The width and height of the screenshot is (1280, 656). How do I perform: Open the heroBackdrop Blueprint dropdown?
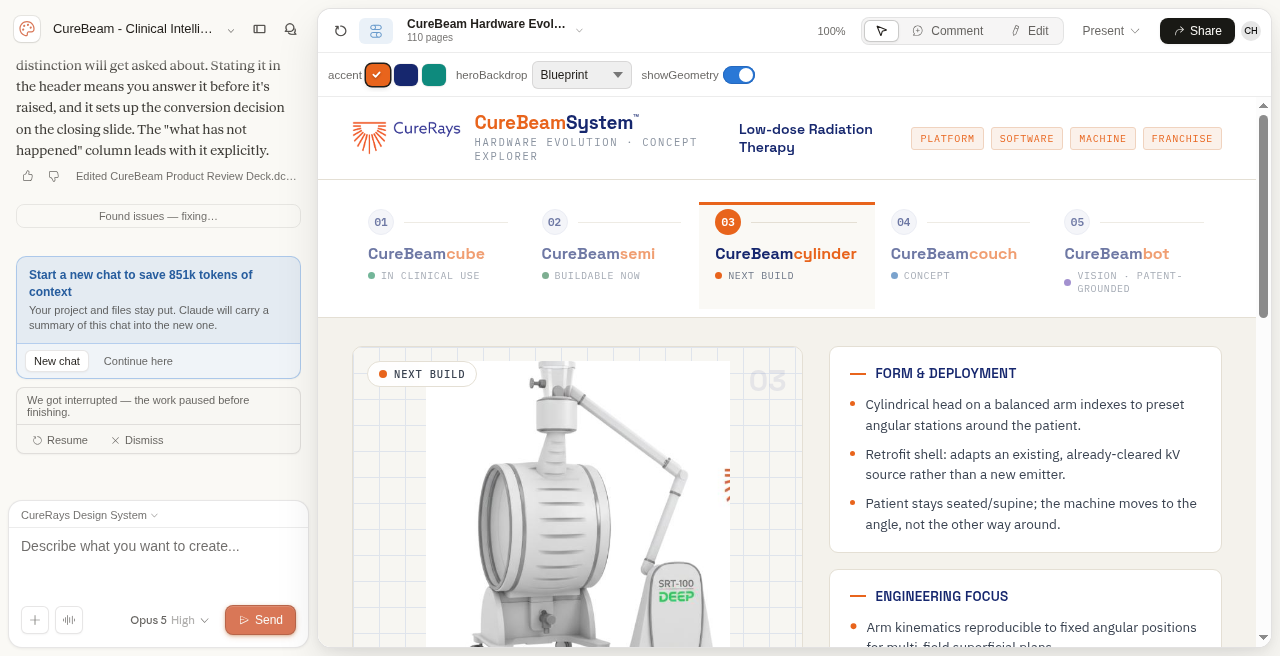(582, 75)
